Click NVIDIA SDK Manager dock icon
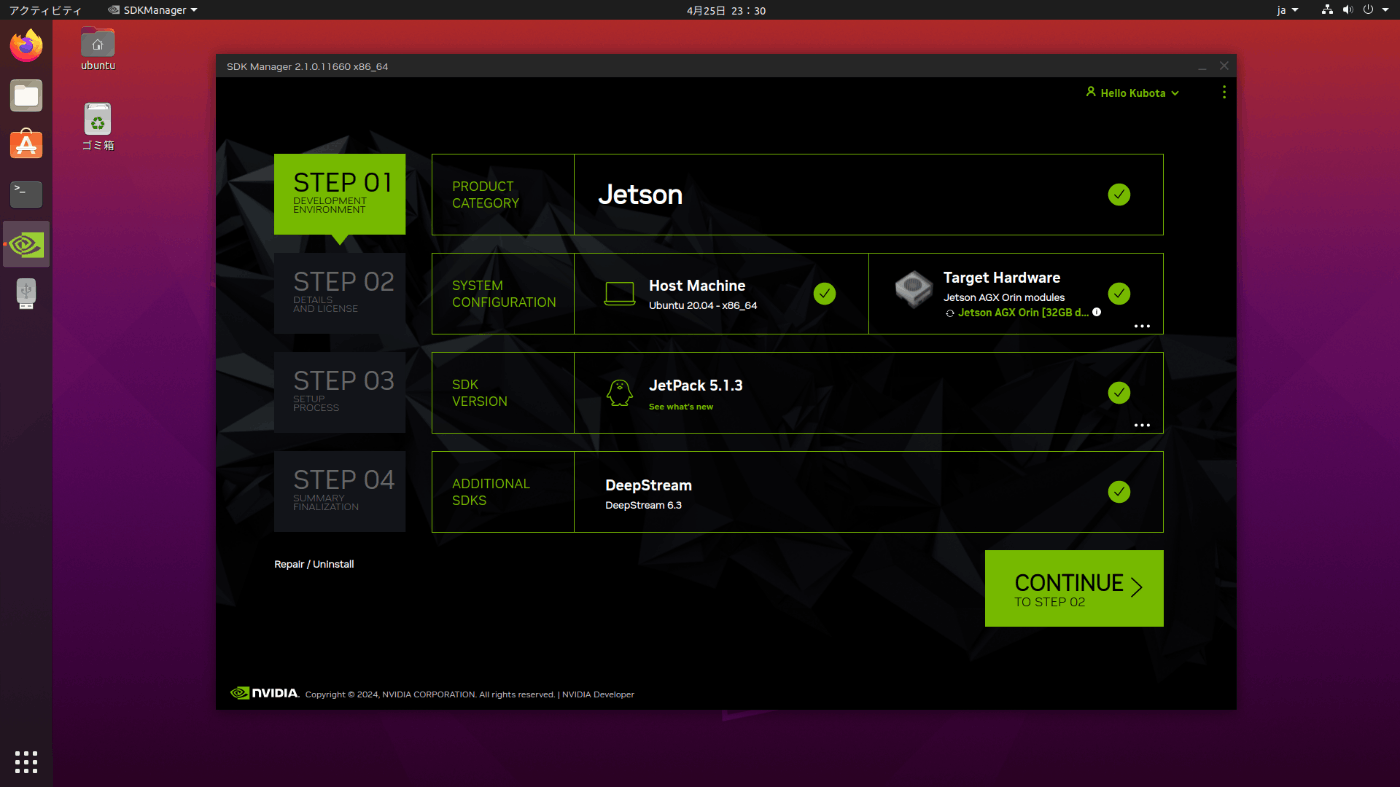Image resolution: width=1400 pixels, height=787 pixels. [x=27, y=244]
